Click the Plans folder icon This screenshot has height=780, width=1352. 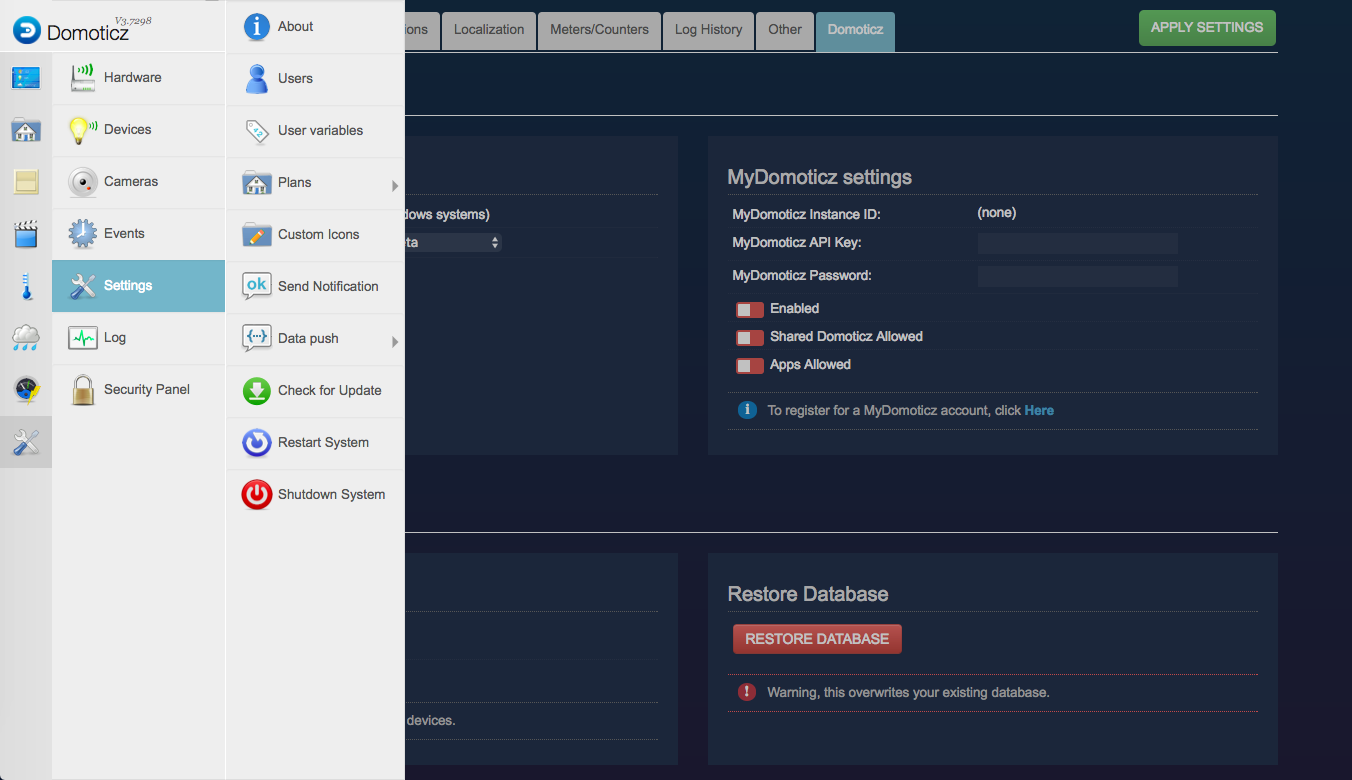click(x=257, y=183)
